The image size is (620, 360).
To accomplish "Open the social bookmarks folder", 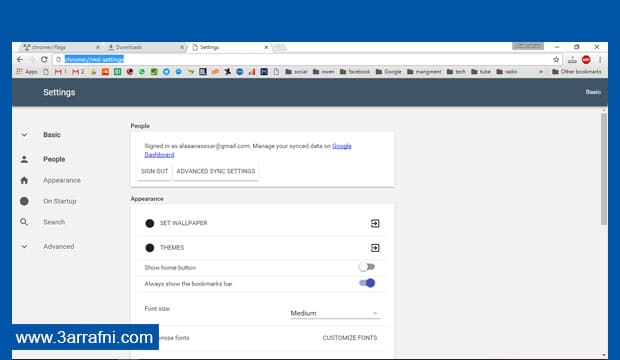I will (296, 72).
